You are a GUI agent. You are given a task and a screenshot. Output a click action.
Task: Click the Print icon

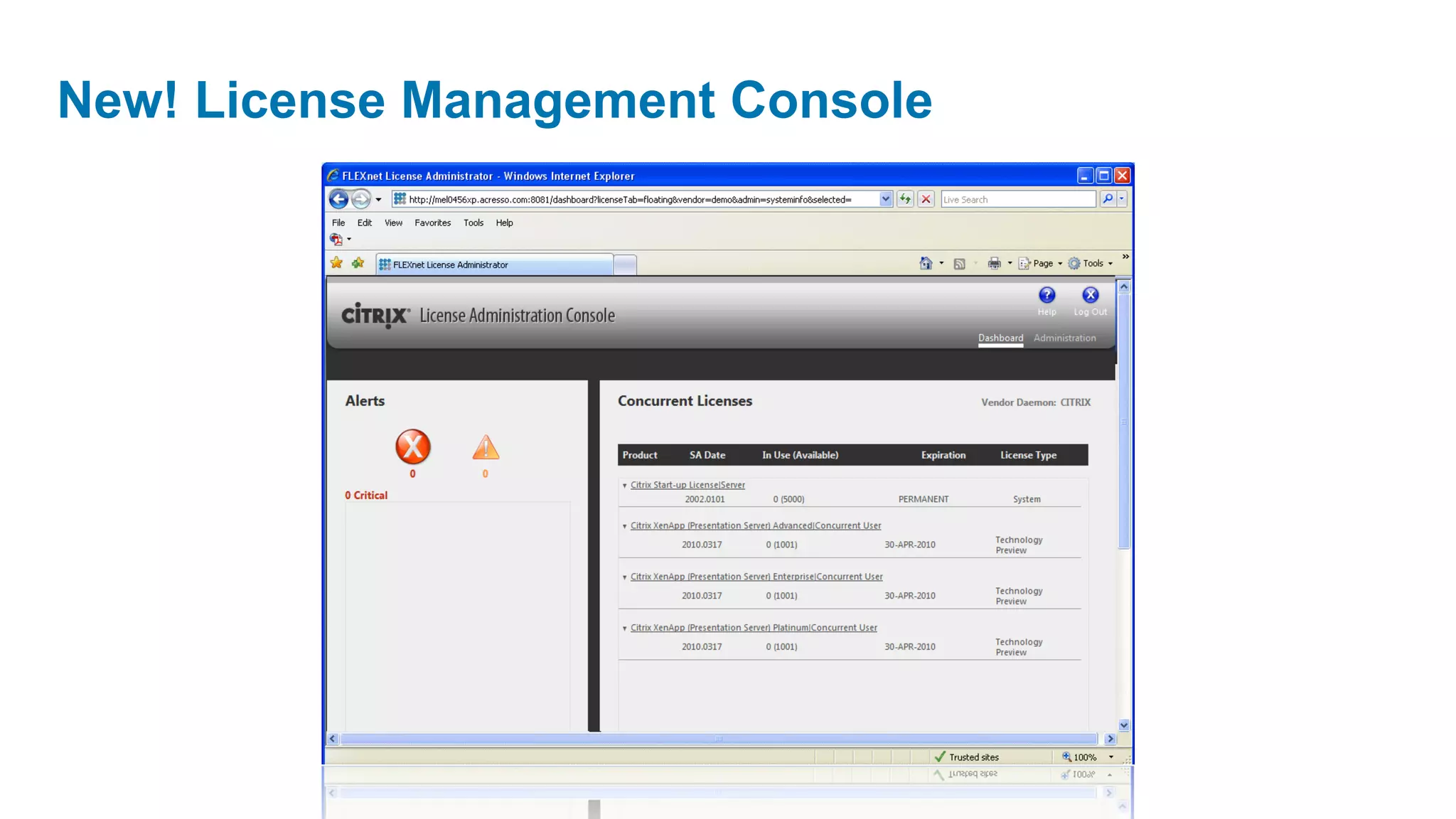(x=994, y=264)
